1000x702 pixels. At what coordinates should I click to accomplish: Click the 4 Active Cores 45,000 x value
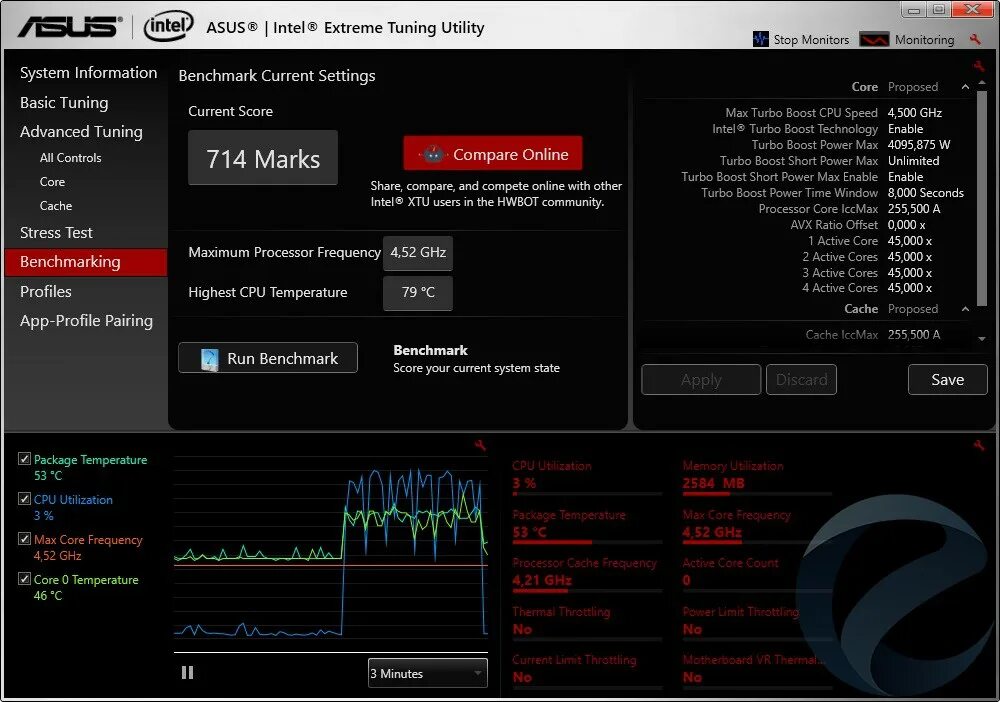(909, 288)
